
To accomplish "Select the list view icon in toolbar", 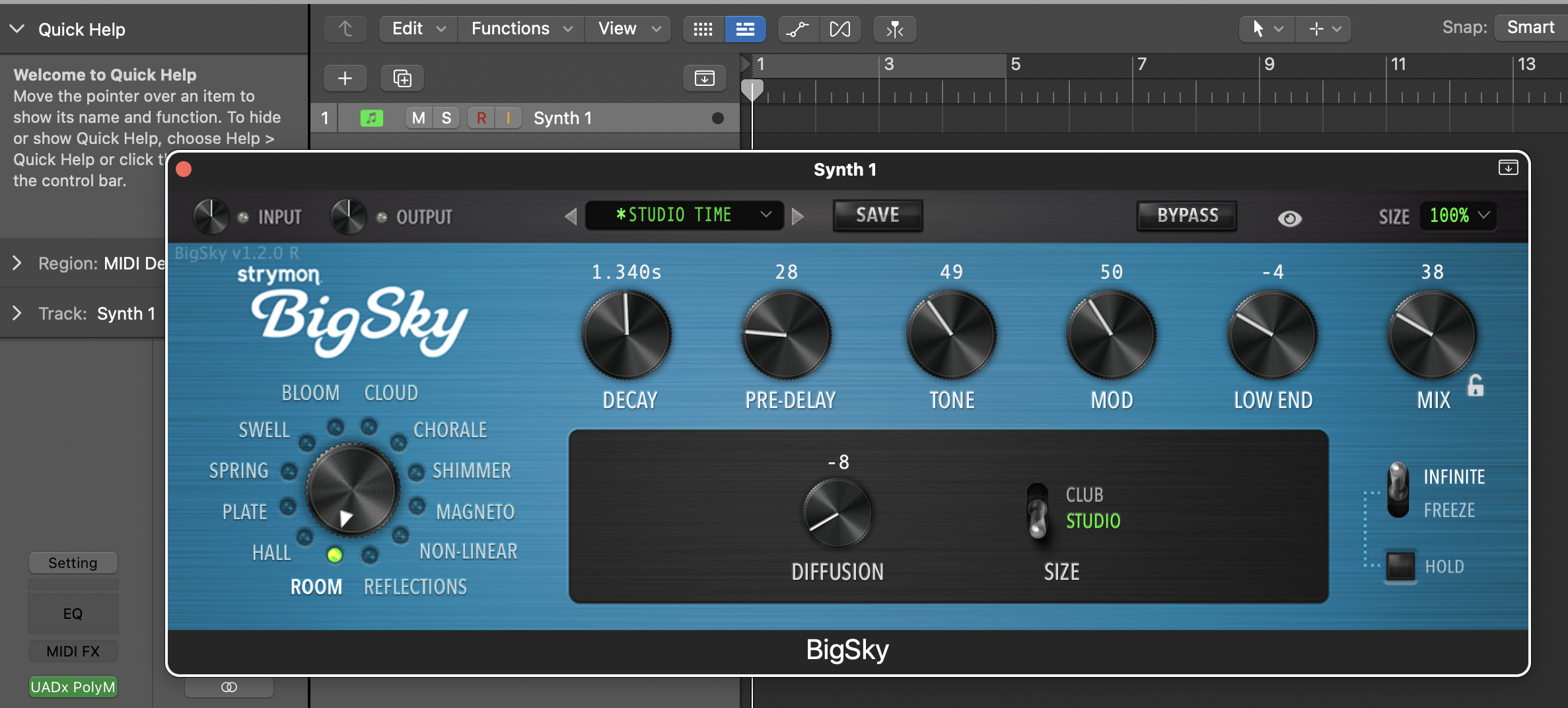I will click(745, 29).
